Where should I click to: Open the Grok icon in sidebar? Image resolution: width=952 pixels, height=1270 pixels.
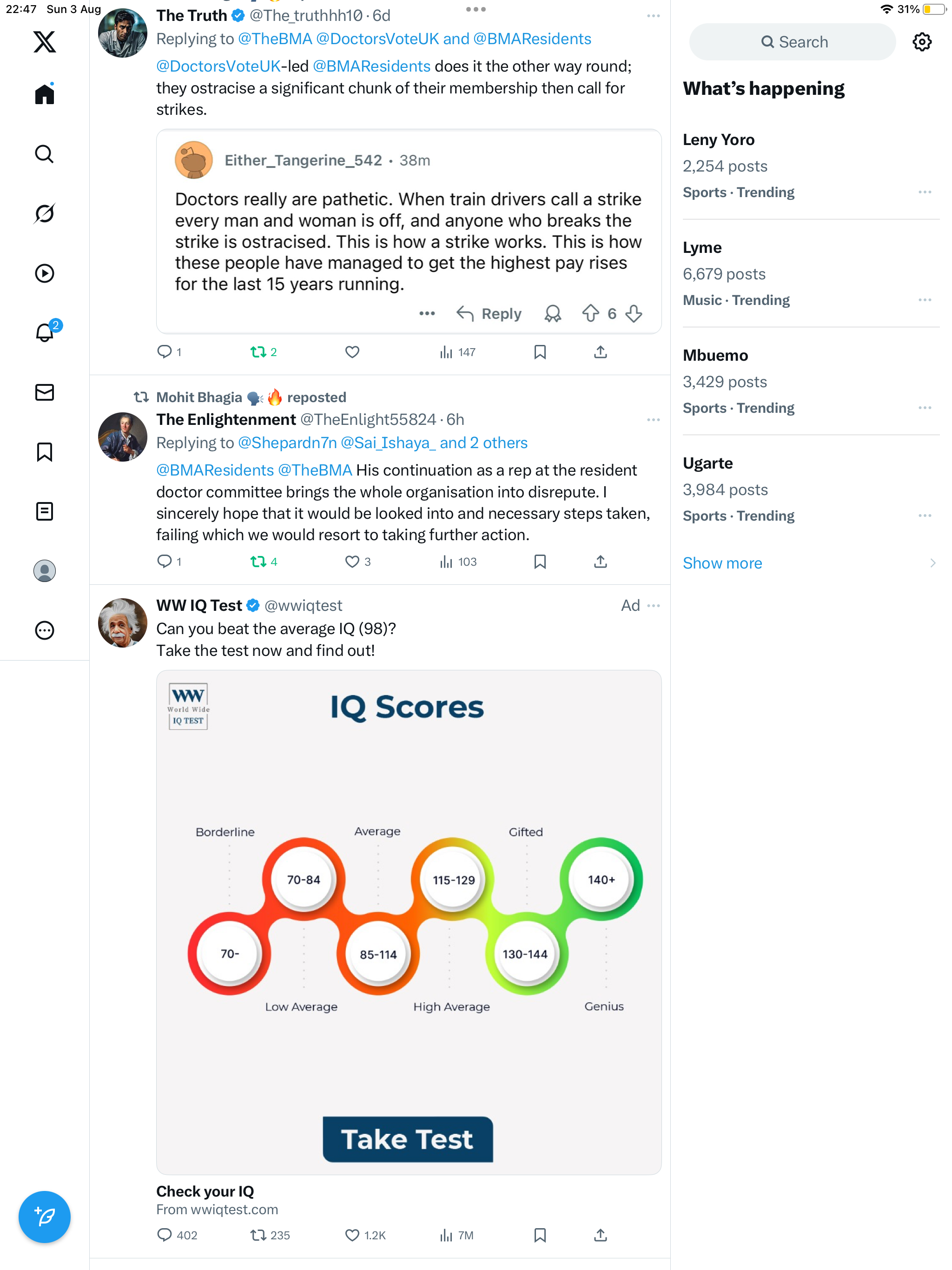(x=44, y=213)
